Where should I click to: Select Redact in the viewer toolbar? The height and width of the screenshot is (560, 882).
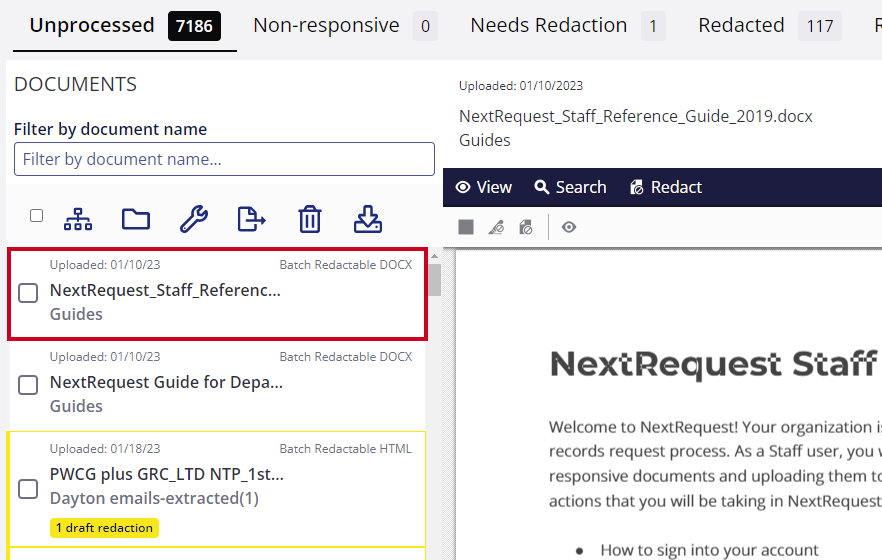[x=666, y=187]
